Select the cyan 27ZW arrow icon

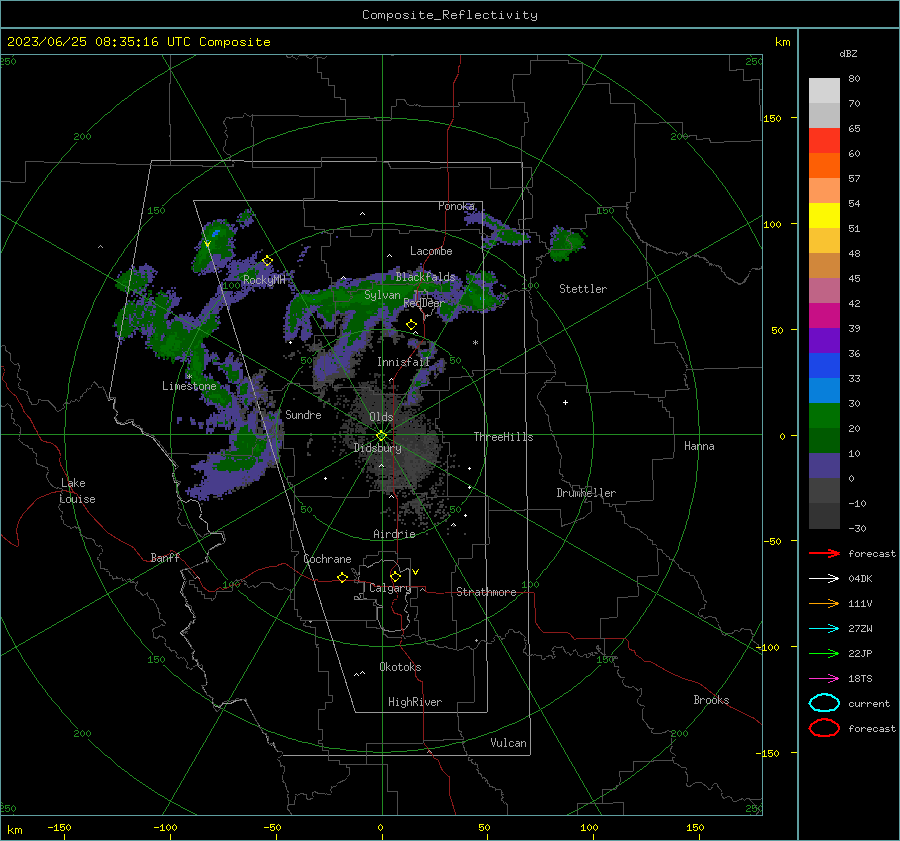[824, 629]
